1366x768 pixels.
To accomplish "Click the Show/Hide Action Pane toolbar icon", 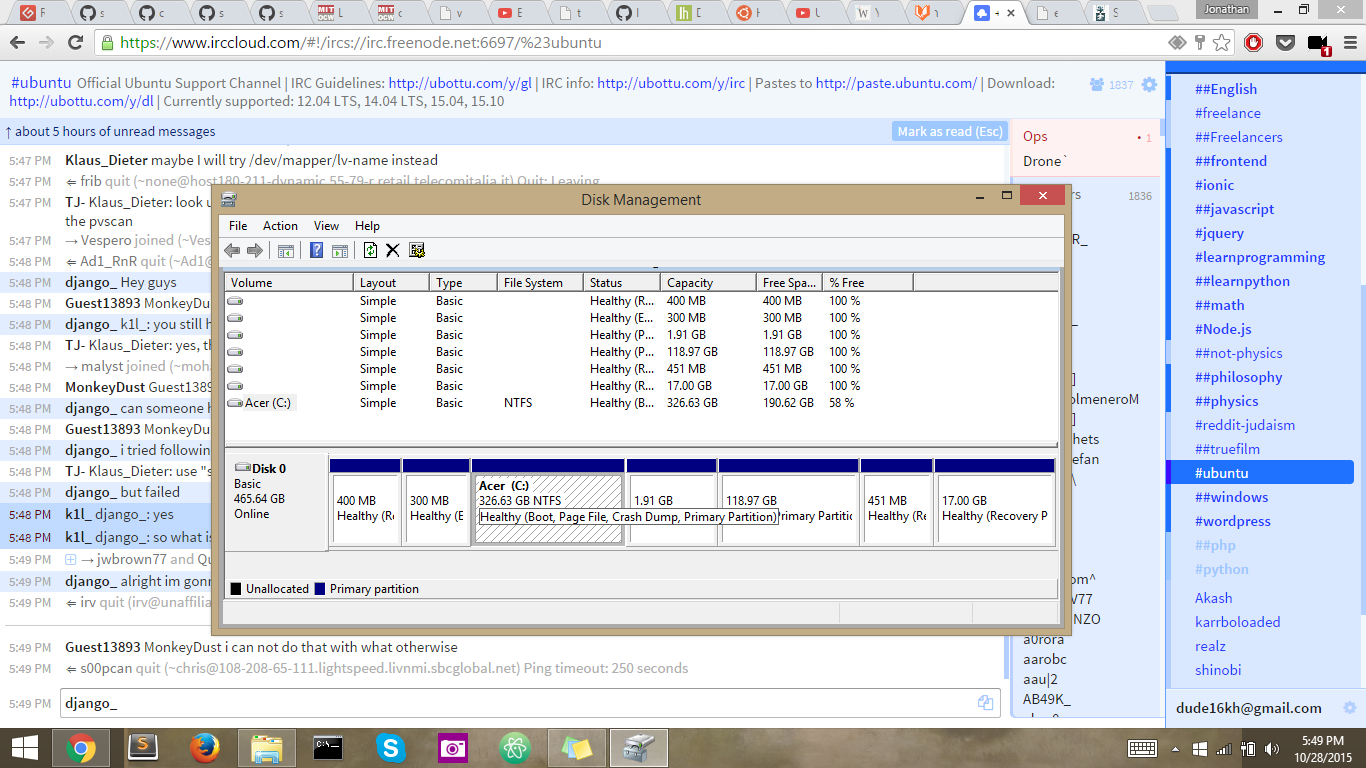I will (x=340, y=251).
